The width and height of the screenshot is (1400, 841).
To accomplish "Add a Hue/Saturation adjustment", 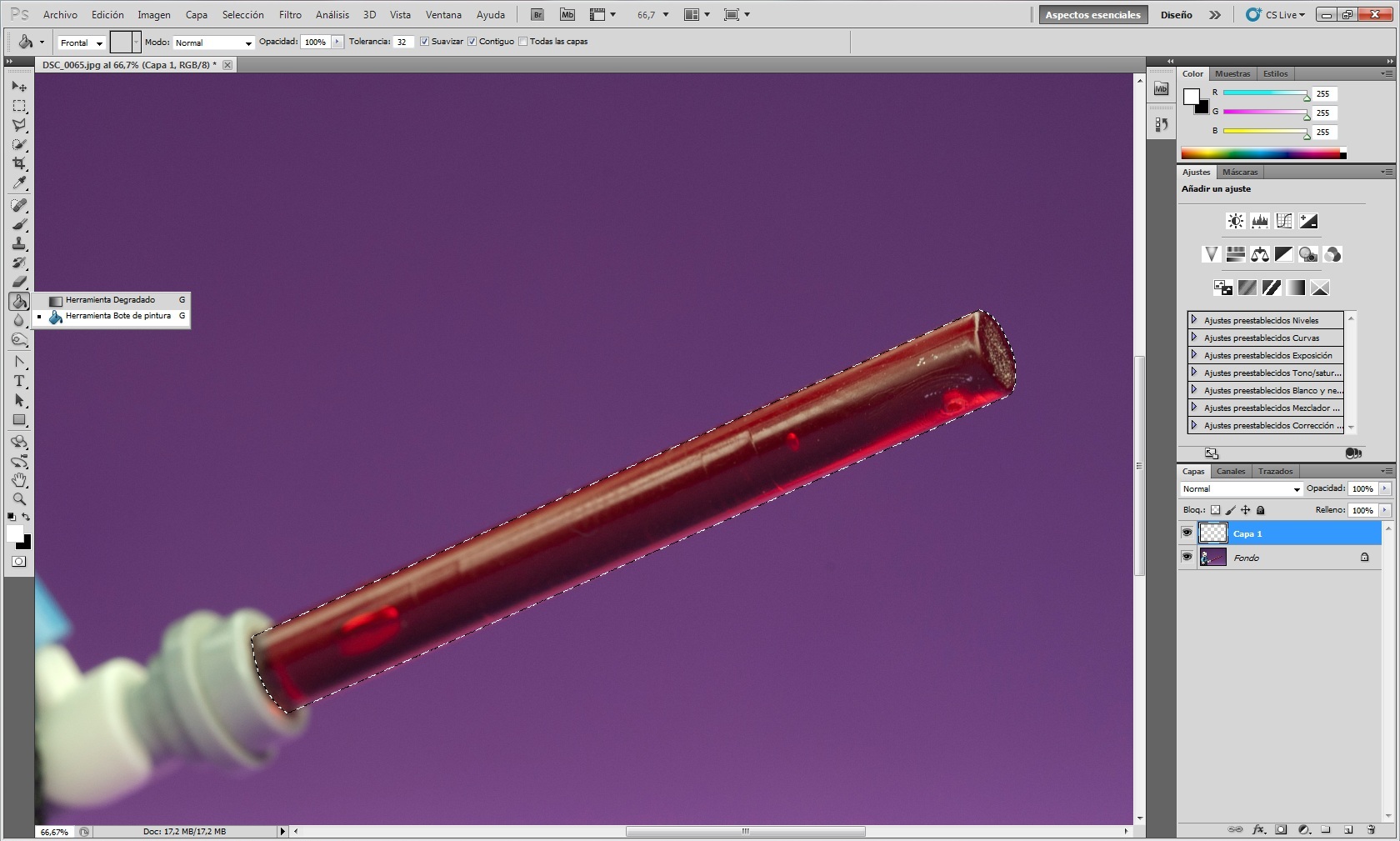I will (1235, 255).
